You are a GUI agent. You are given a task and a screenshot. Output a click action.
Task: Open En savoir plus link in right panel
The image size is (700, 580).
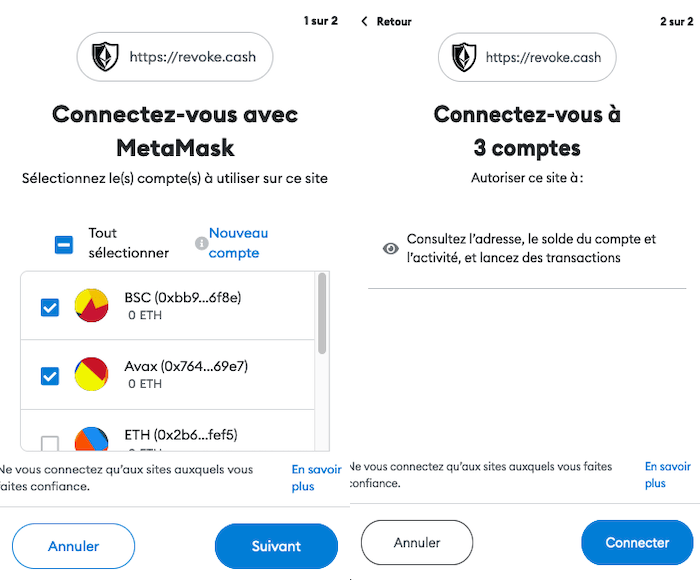(667, 475)
